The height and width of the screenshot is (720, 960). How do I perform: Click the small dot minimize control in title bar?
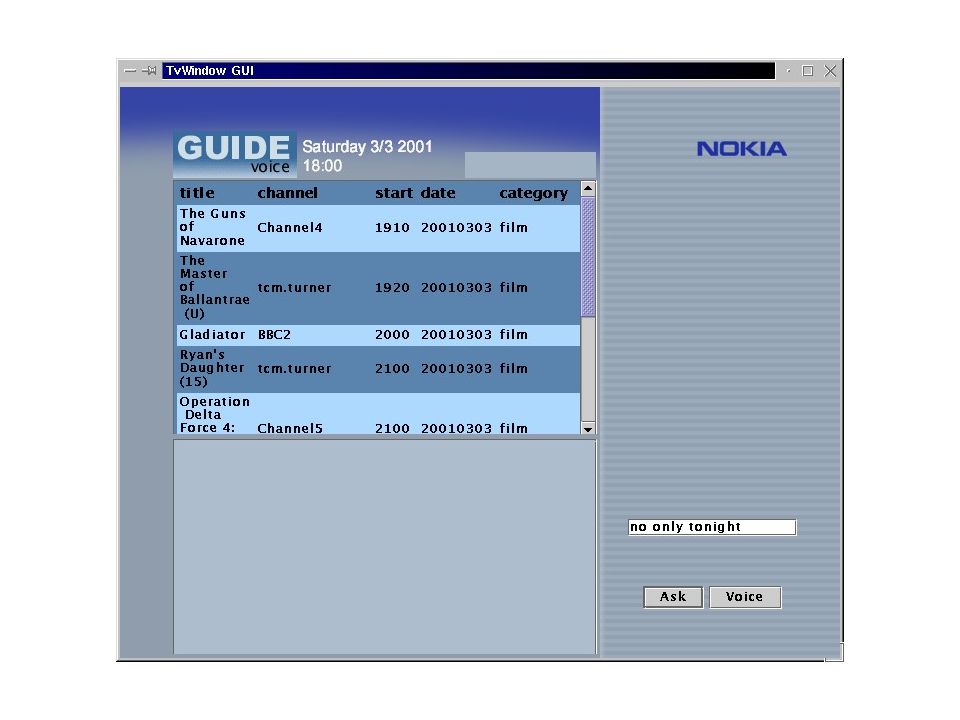pos(788,71)
